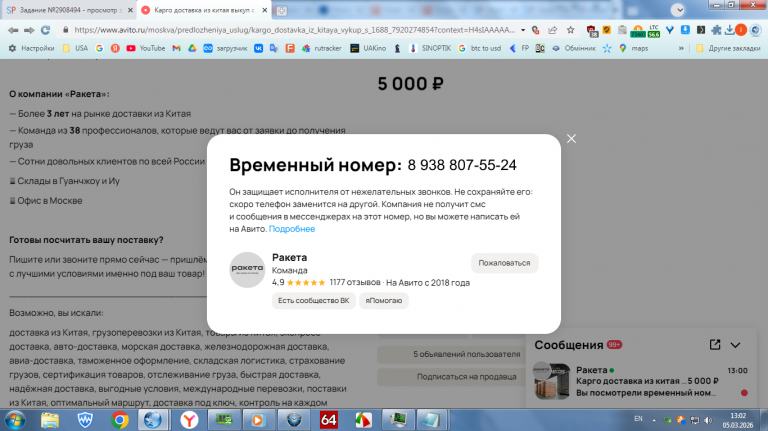Open the YouTube bookmark
Viewport: 768px width, 431px height.
(x=145, y=48)
